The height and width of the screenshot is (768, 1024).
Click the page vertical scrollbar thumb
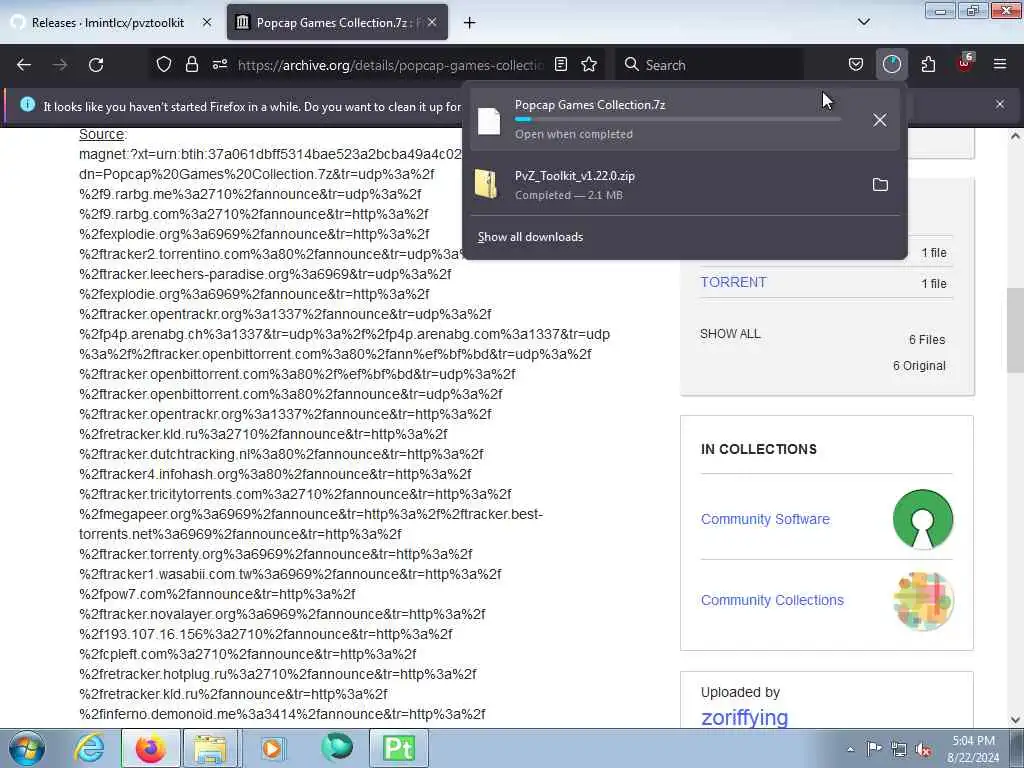[x=1015, y=330]
